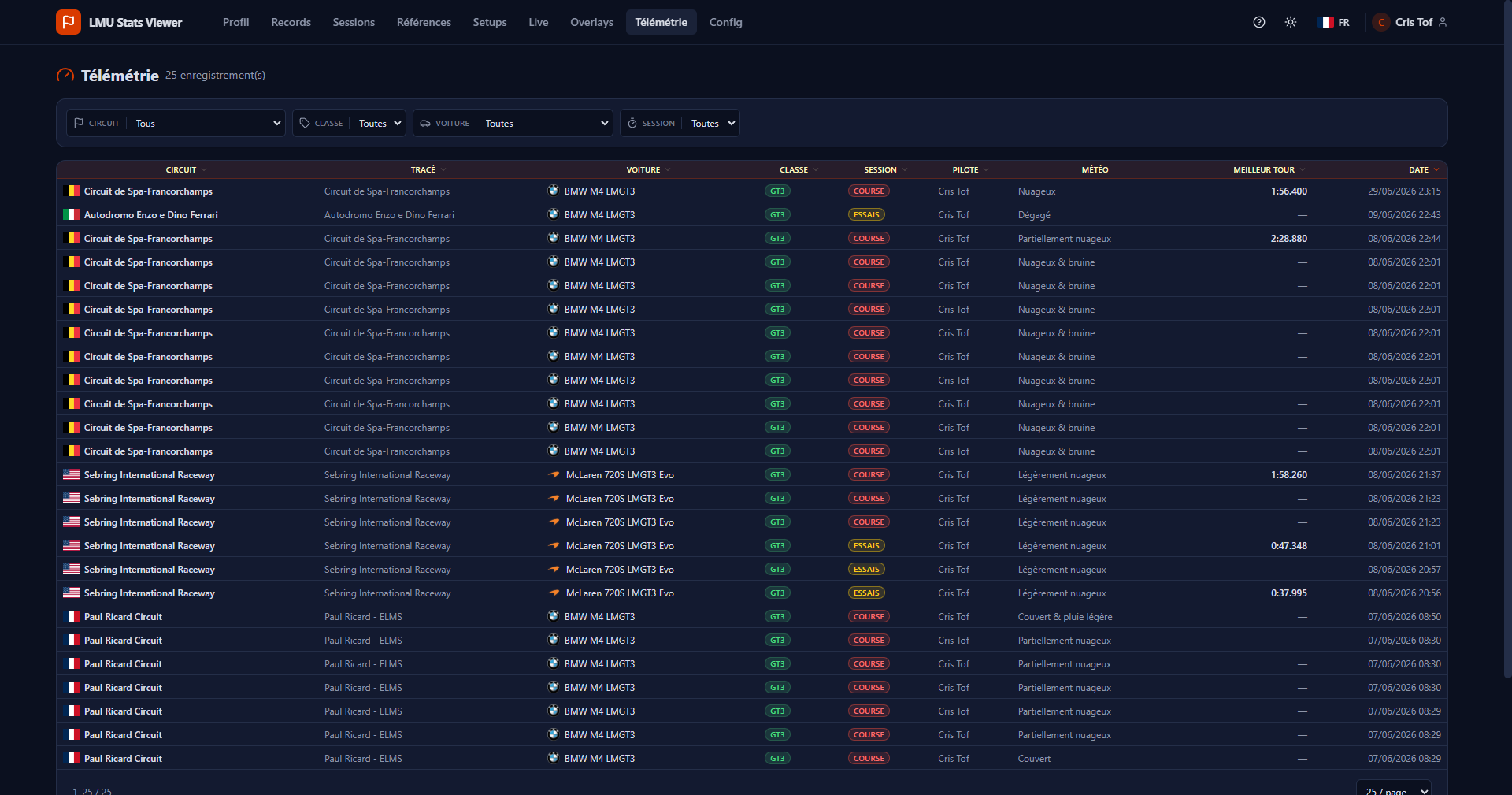Click the Italian flag in the Autodromo Enzo e Dino Ferrari row
The height and width of the screenshot is (795, 1512).
click(72, 214)
